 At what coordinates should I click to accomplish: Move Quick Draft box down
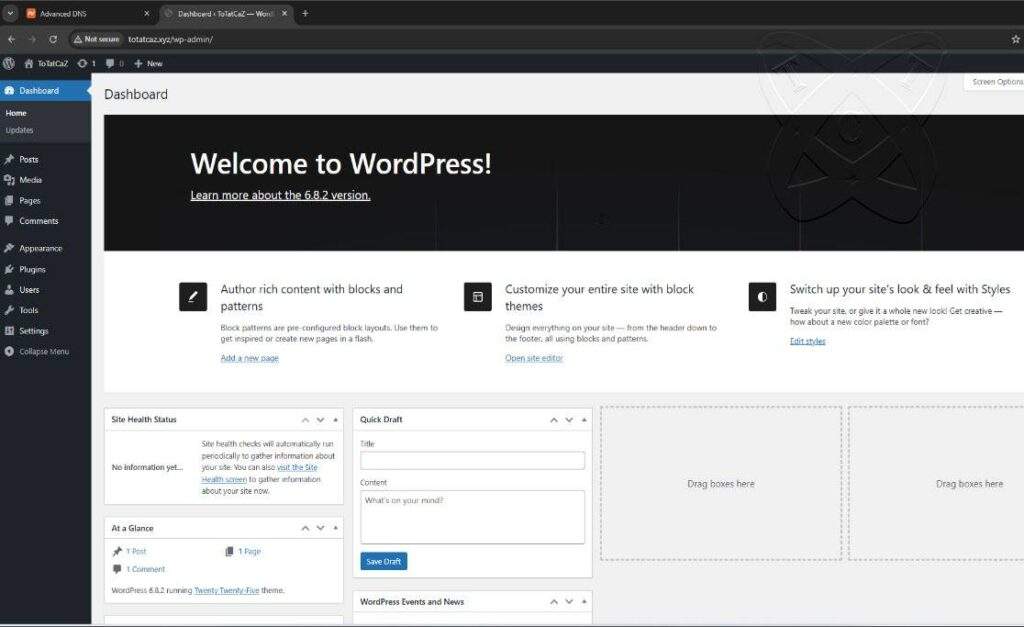coord(569,420)
